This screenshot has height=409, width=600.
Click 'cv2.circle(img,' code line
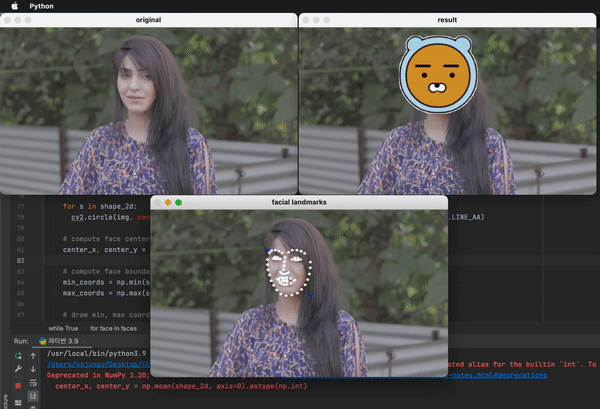[x=102, y=217]
